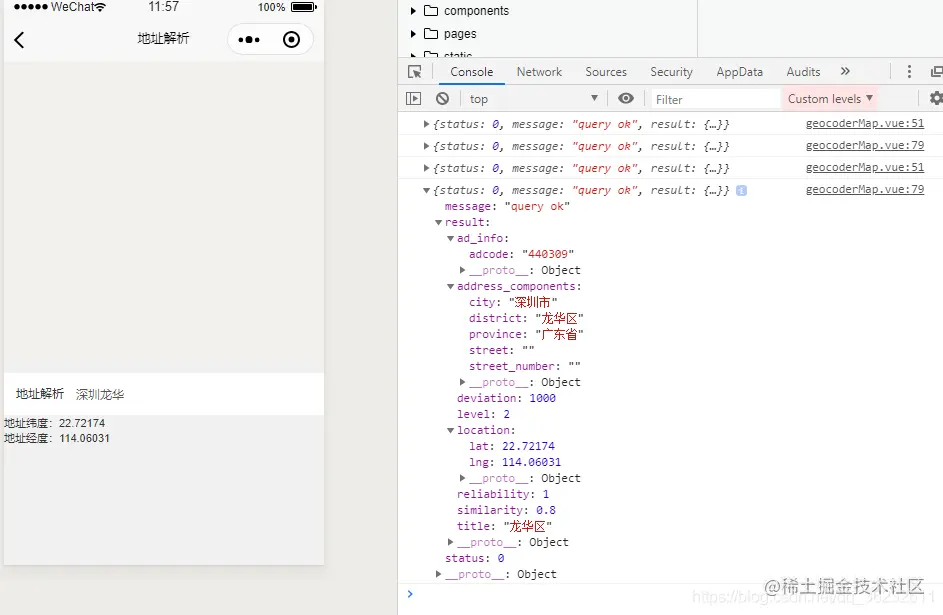Screen dimensions: 943x615
Task: Open the Custom levels dropdown
Action: click(x=830, y=99)
